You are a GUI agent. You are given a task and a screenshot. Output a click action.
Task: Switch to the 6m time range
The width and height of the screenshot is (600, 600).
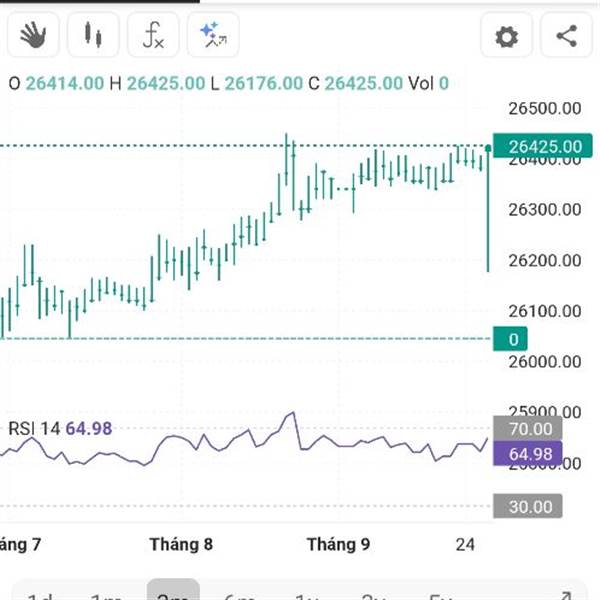coord(240,596)
